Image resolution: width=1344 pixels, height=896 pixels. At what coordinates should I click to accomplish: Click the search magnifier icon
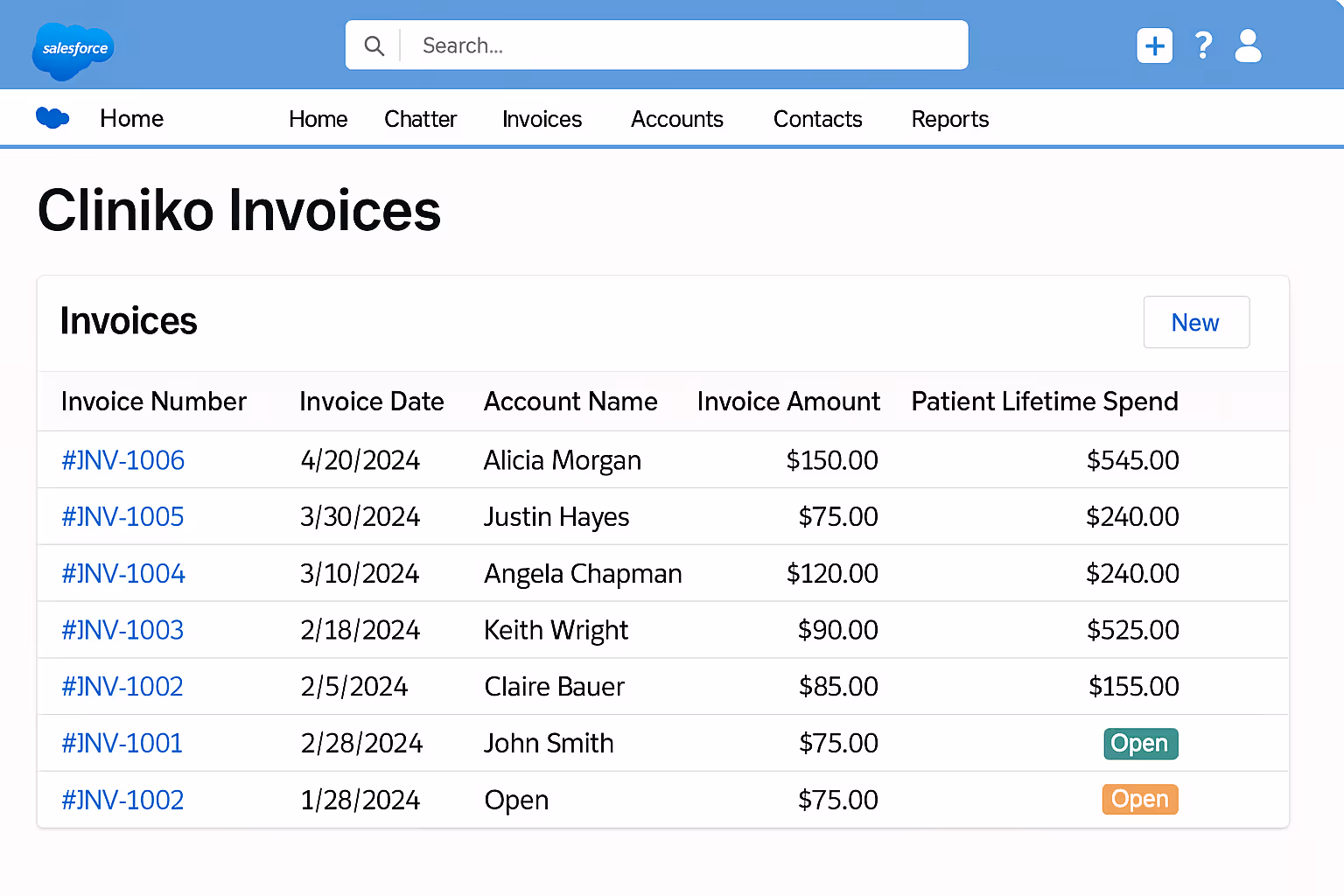pyautogui.click(x=374, y=45)
